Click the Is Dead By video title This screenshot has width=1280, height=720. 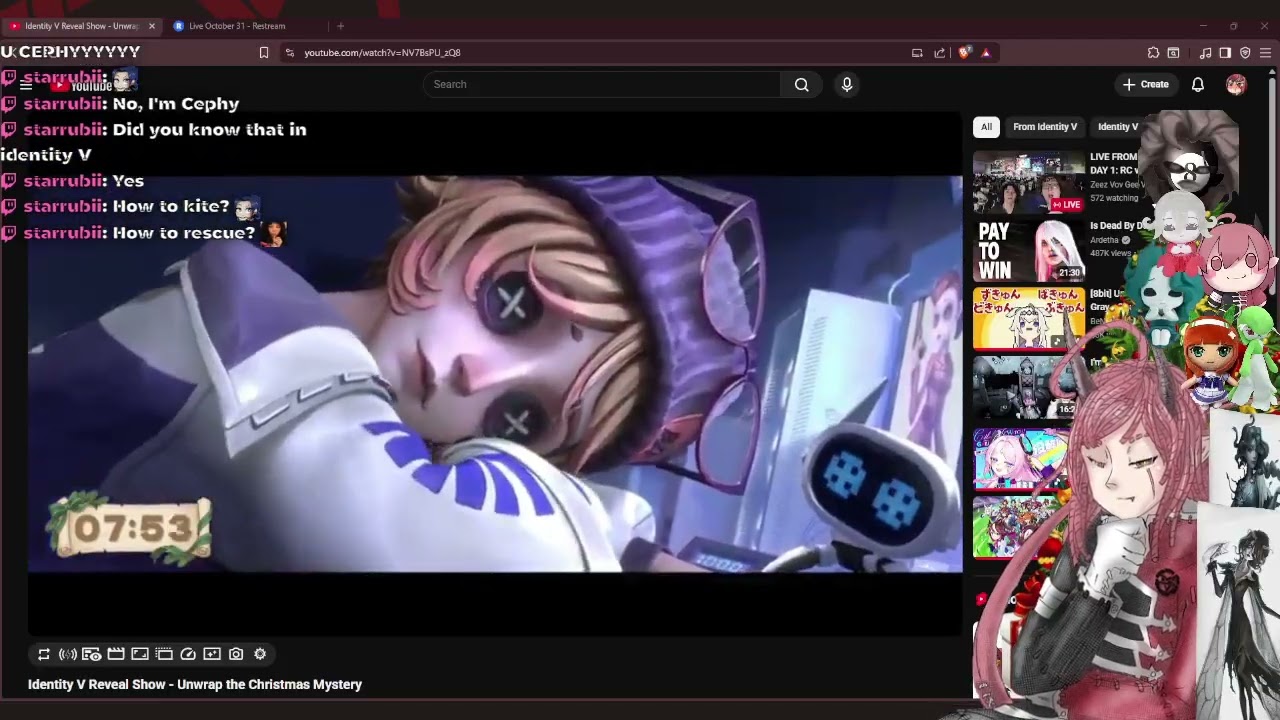(1116, 226)
